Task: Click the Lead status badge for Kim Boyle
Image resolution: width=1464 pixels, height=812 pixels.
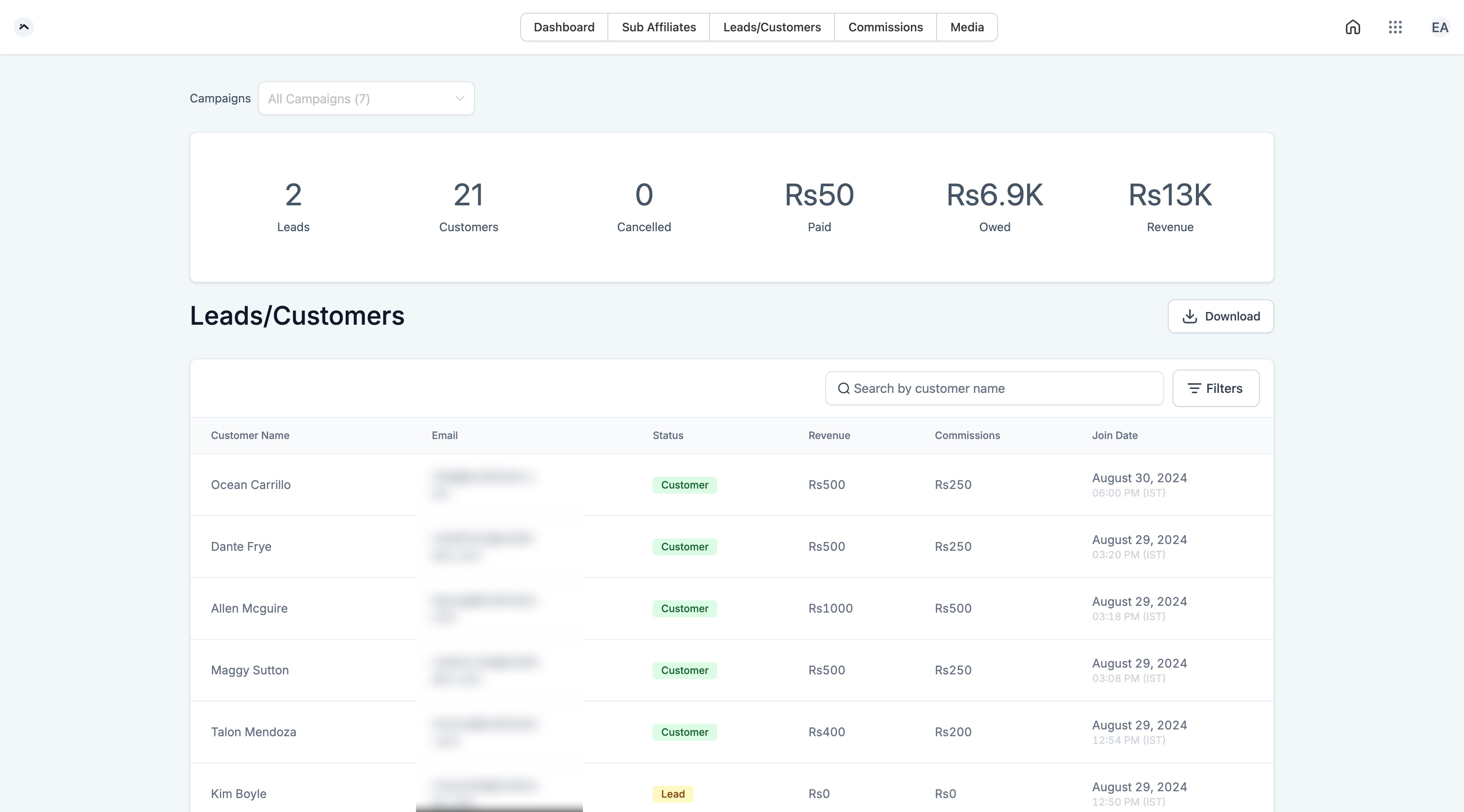Action: [672, 794]
